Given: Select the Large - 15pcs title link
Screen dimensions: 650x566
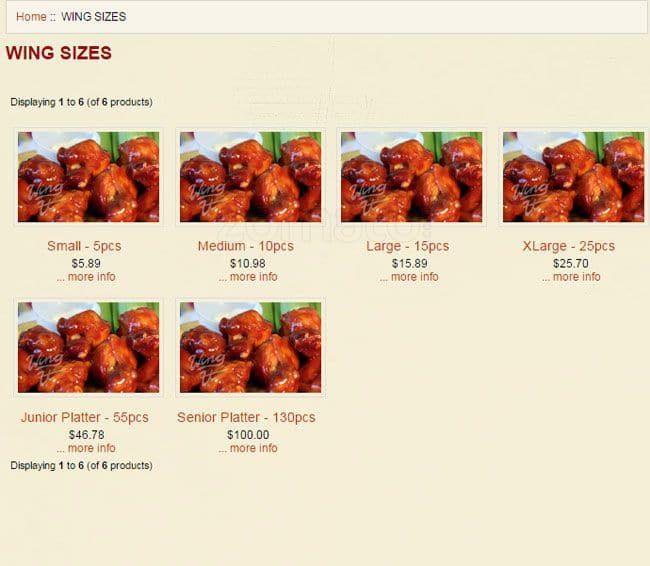Looking at the screenshot, I should (x=407, y=246).
